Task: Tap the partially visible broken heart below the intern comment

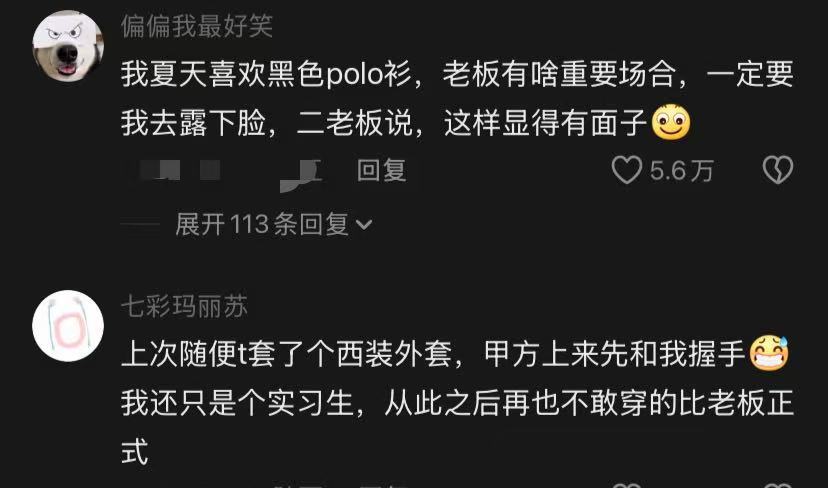Action: [778, 485]
